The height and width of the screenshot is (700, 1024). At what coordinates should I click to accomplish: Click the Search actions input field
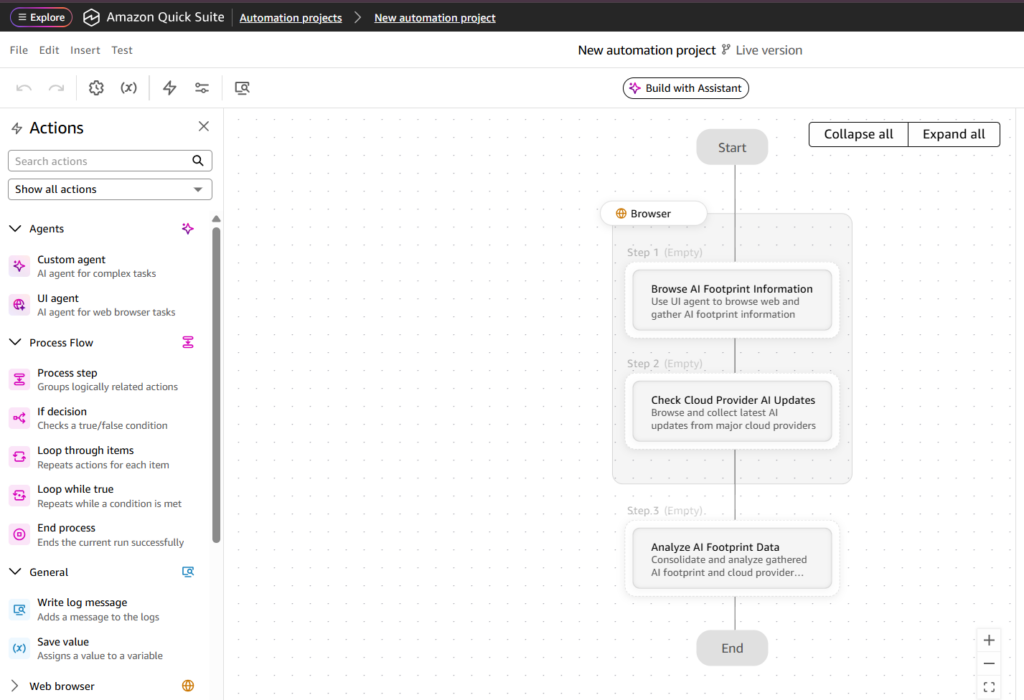(100, 161)
